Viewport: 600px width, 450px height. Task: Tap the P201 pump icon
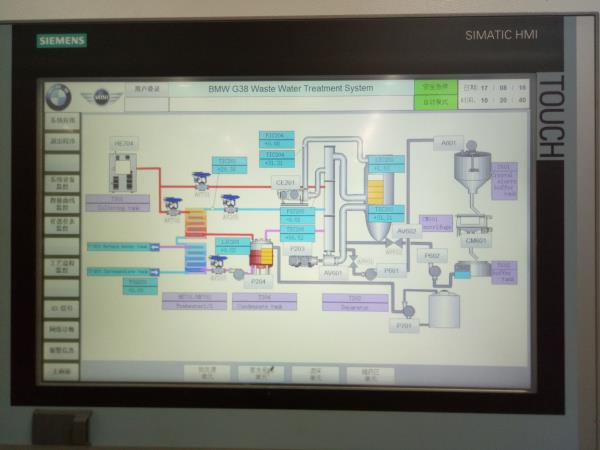(x=408, y=311)
